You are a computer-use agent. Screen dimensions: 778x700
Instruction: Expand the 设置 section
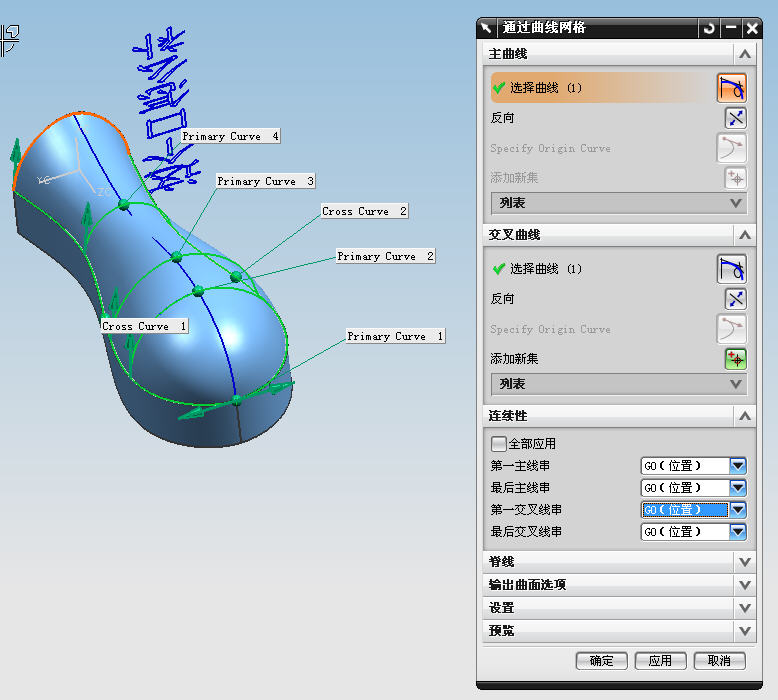(744, 608)
